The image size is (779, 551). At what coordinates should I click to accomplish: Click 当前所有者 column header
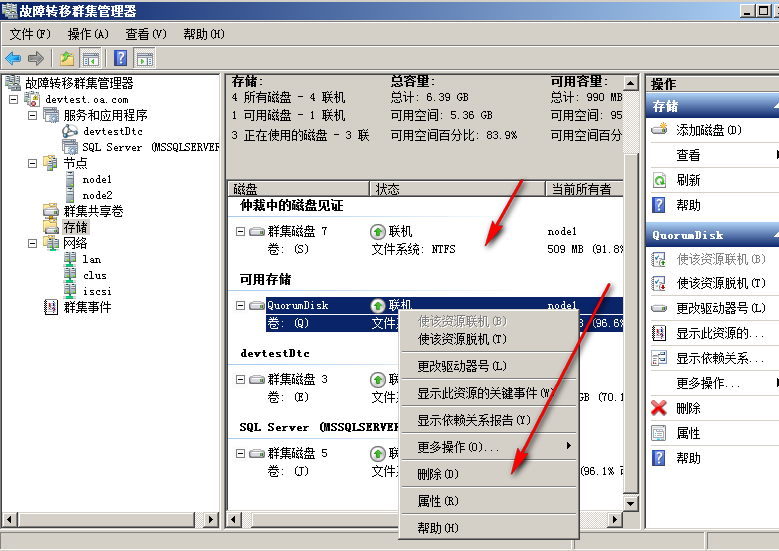(x=585, y=189)
